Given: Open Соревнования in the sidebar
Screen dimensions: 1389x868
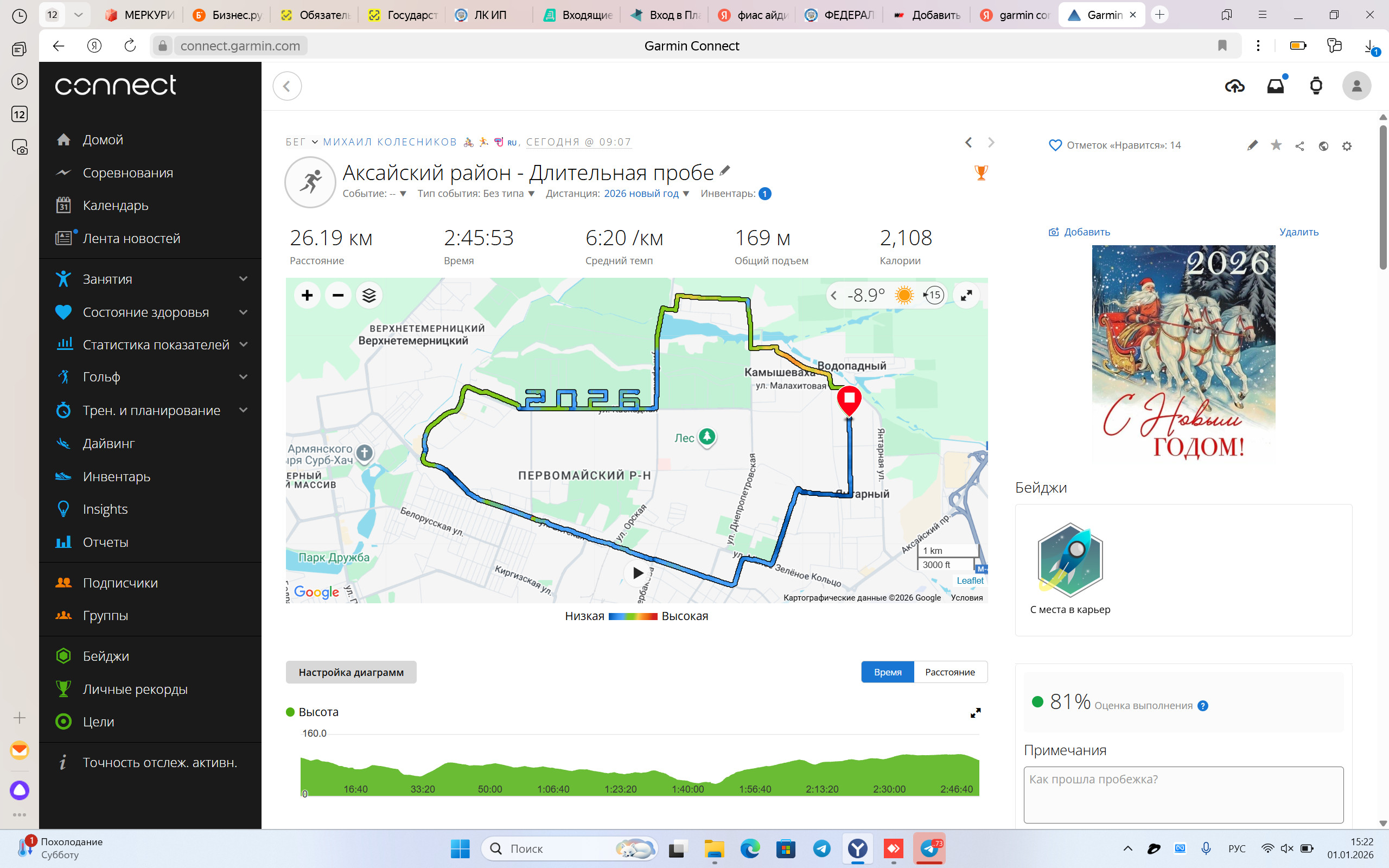Looking at the screenshot, I should 128,173.
